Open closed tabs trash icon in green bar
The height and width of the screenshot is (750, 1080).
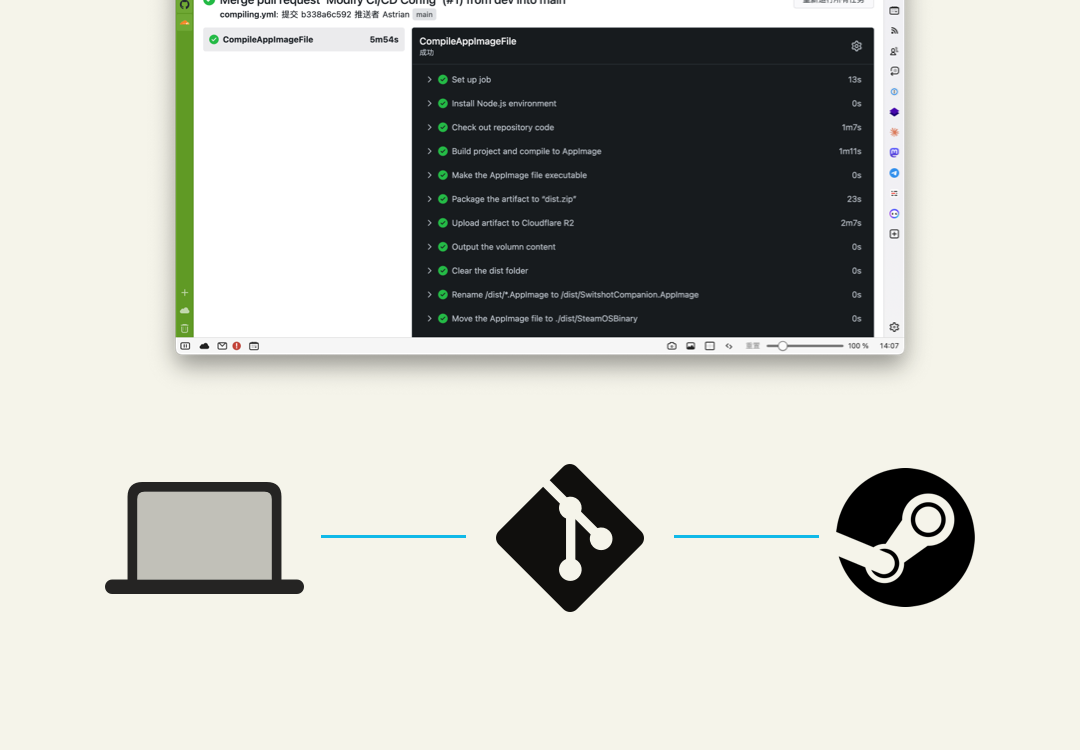pos(185,329)
